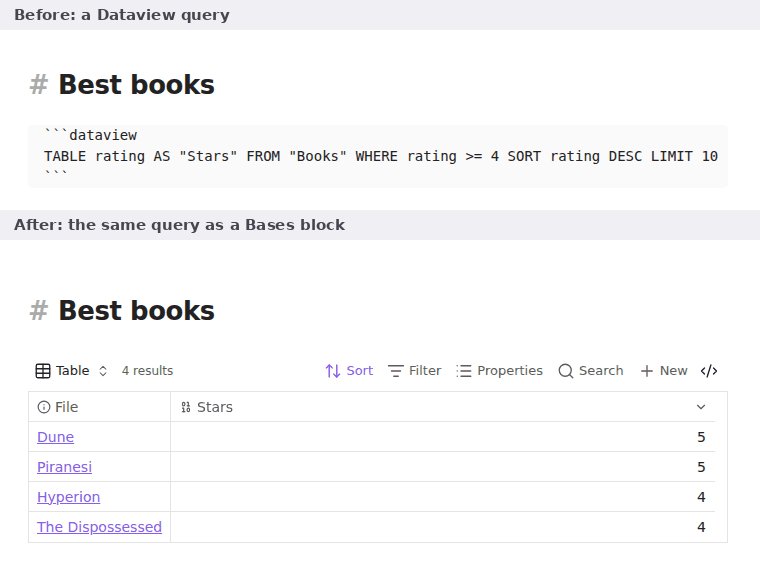Viewport: 760px width, 570px height.
Task: Click the Sort button in the Bases toolbar
Action: (x=349, y=371)
